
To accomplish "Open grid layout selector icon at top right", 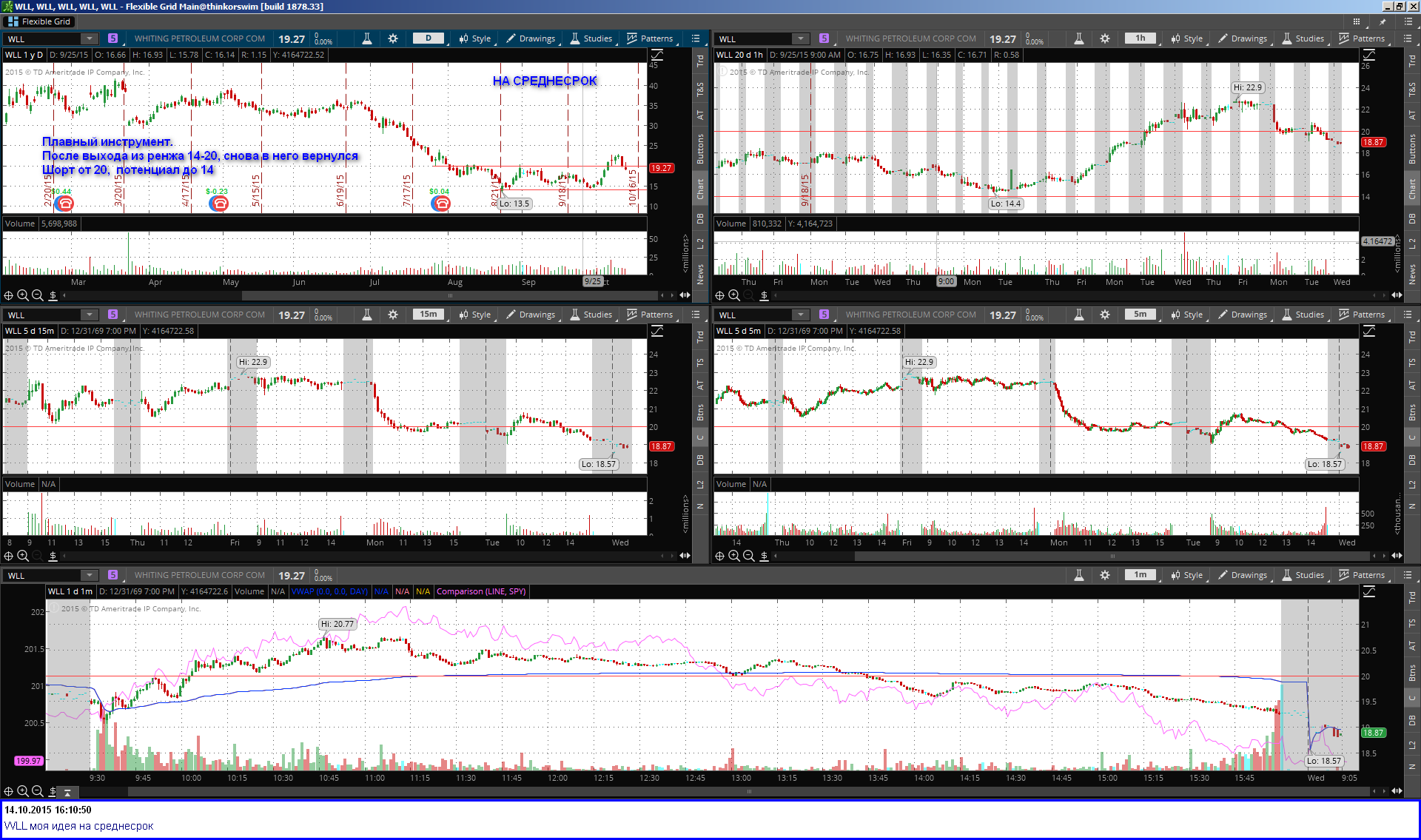I will [1356, 21].
